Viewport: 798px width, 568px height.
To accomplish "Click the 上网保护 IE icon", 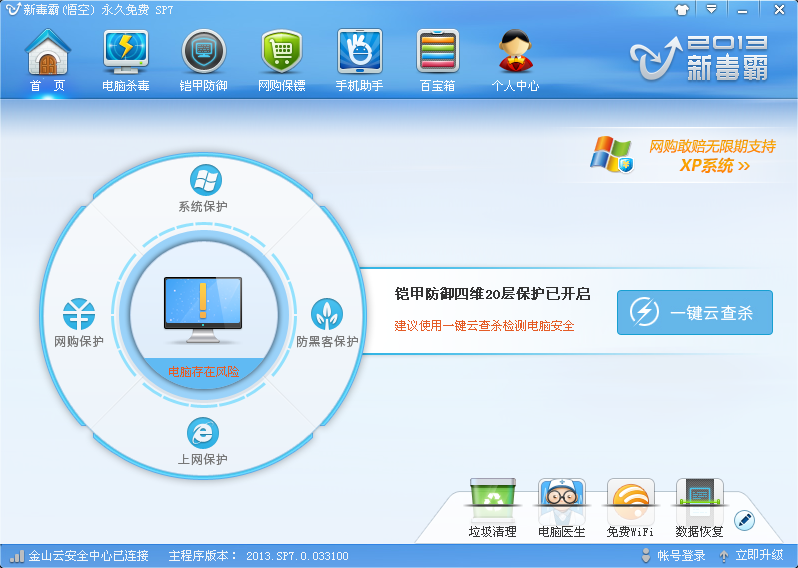I will [203, 433].
